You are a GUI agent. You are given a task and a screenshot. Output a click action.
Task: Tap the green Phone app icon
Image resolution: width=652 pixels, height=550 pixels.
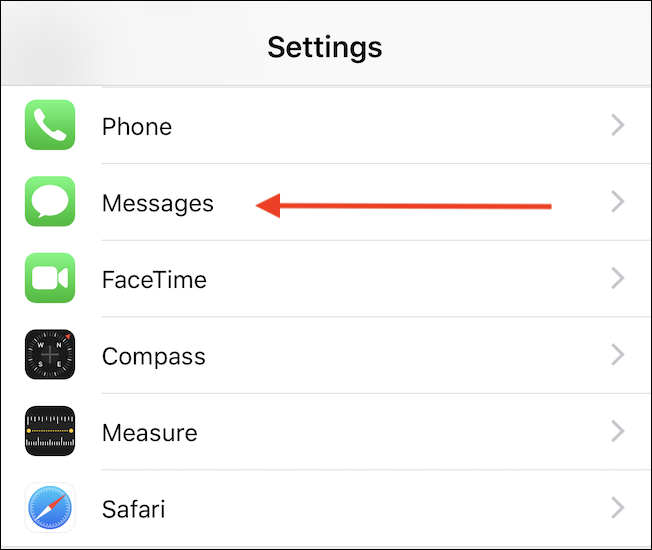[50, 125]
